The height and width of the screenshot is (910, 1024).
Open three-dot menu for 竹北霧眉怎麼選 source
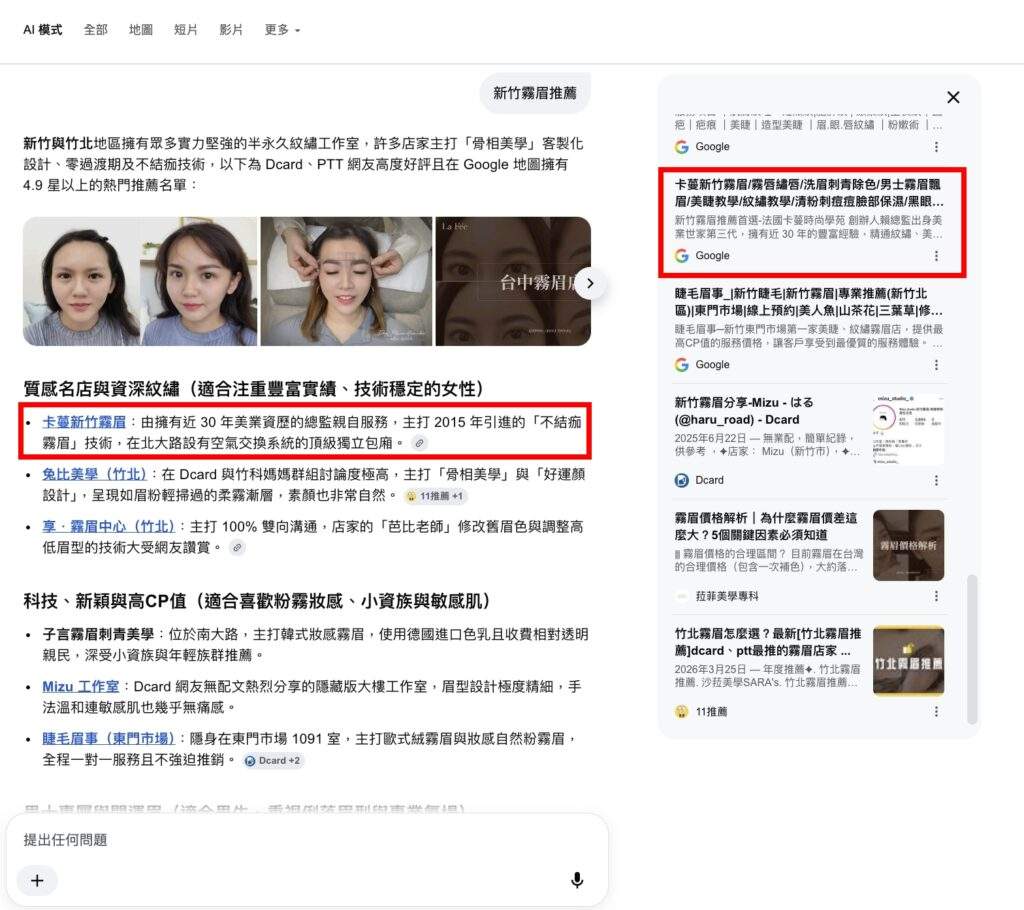(936, 711)
